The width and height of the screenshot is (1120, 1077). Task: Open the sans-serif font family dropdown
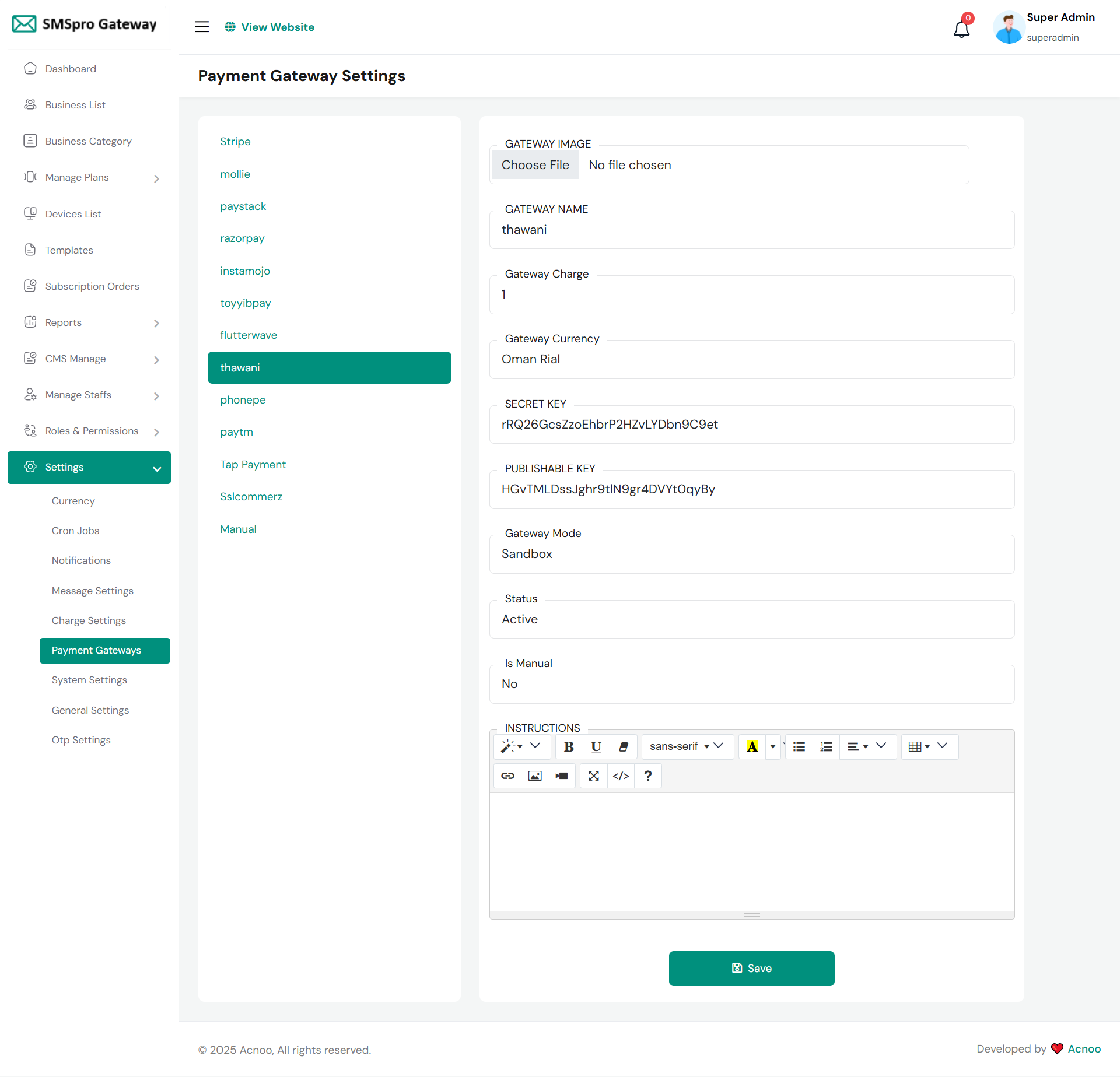(x=687, y=747)
